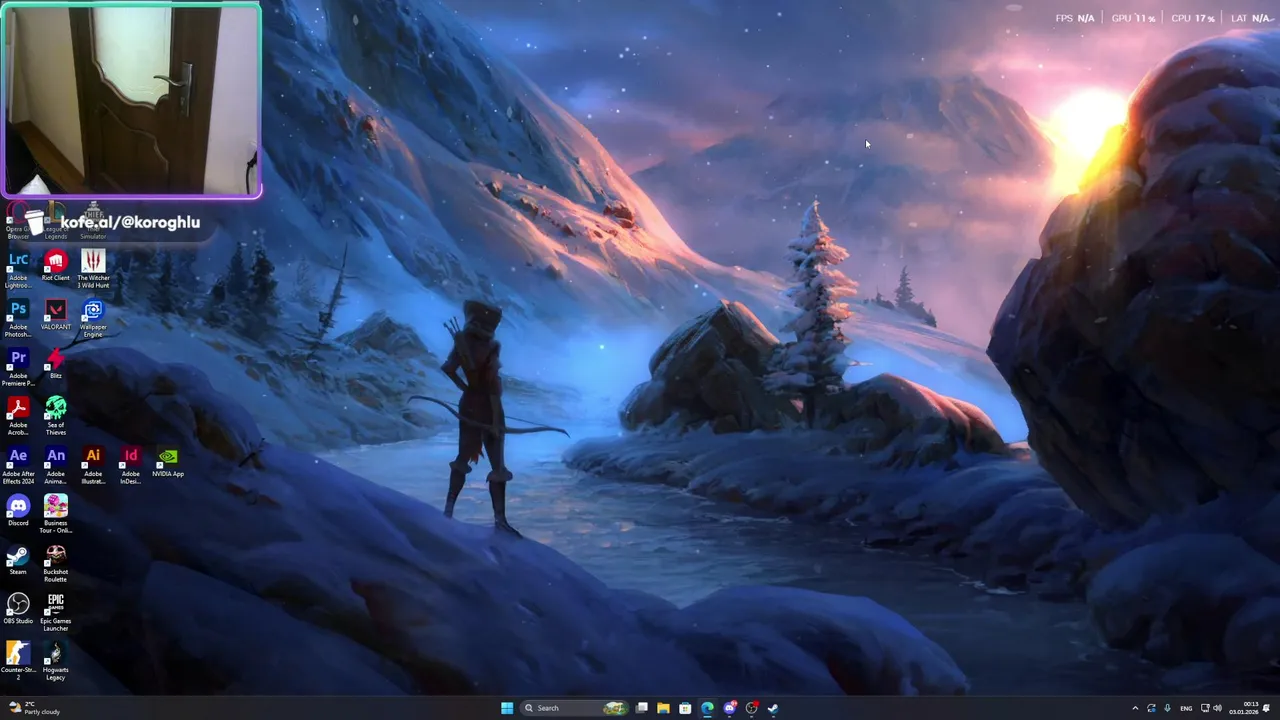Select the Adobe After Effects 2024 icon
The image size is (1280, 720).
pyautogui.click(x=18, y=465)
